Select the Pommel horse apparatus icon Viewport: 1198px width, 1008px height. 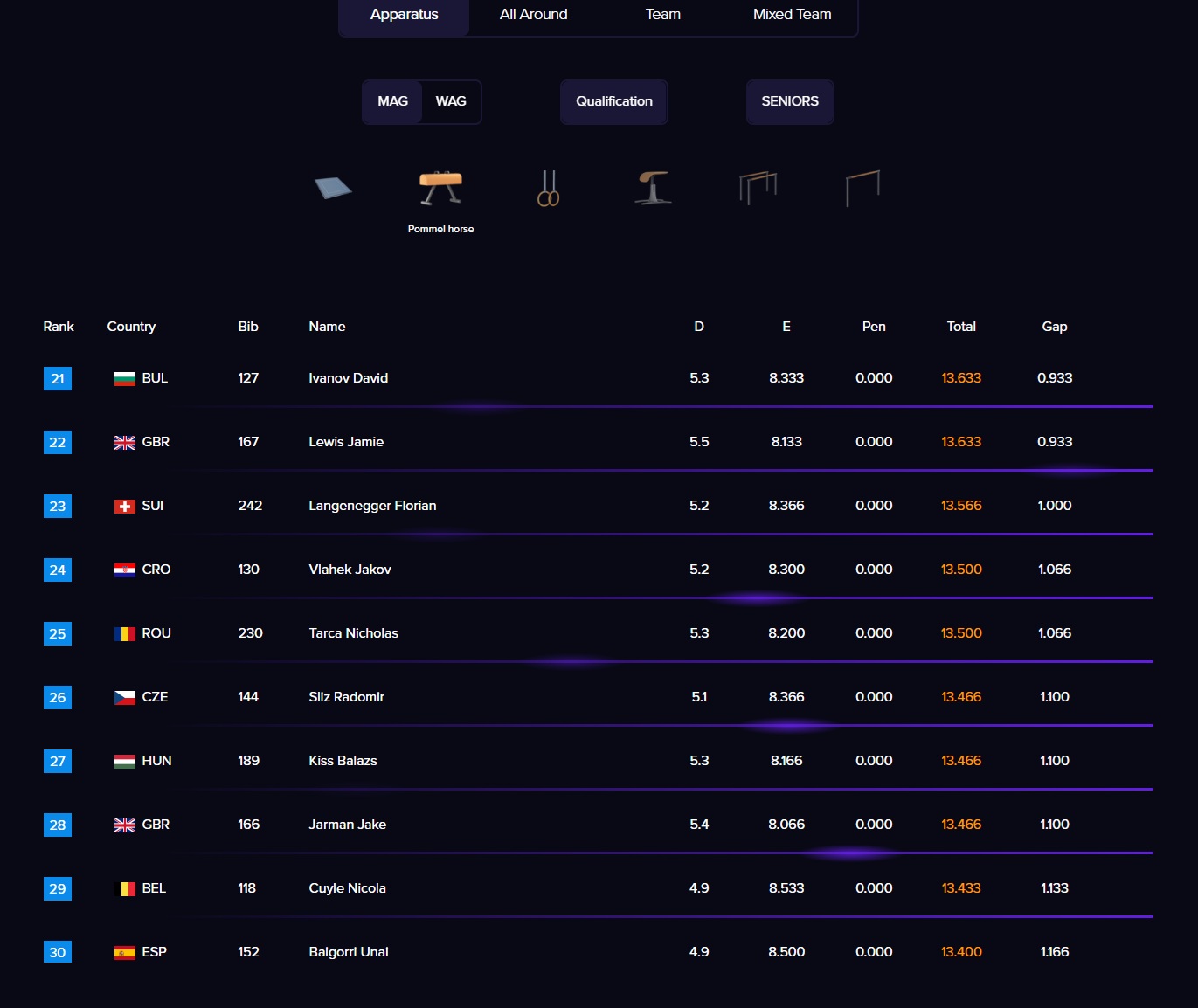(x=440, y=188)
